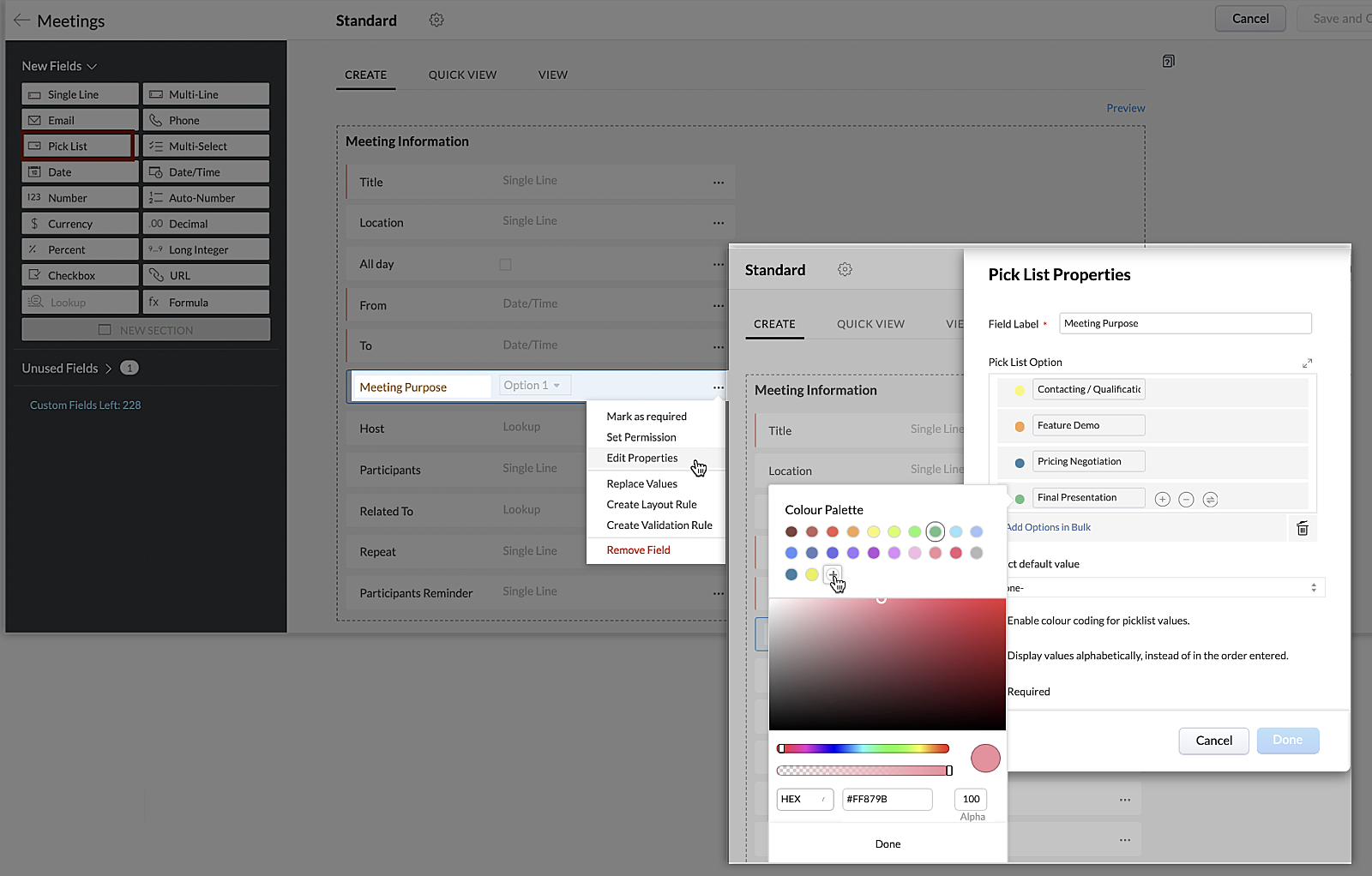Switch to the QUICK VIEW tab

462,75
